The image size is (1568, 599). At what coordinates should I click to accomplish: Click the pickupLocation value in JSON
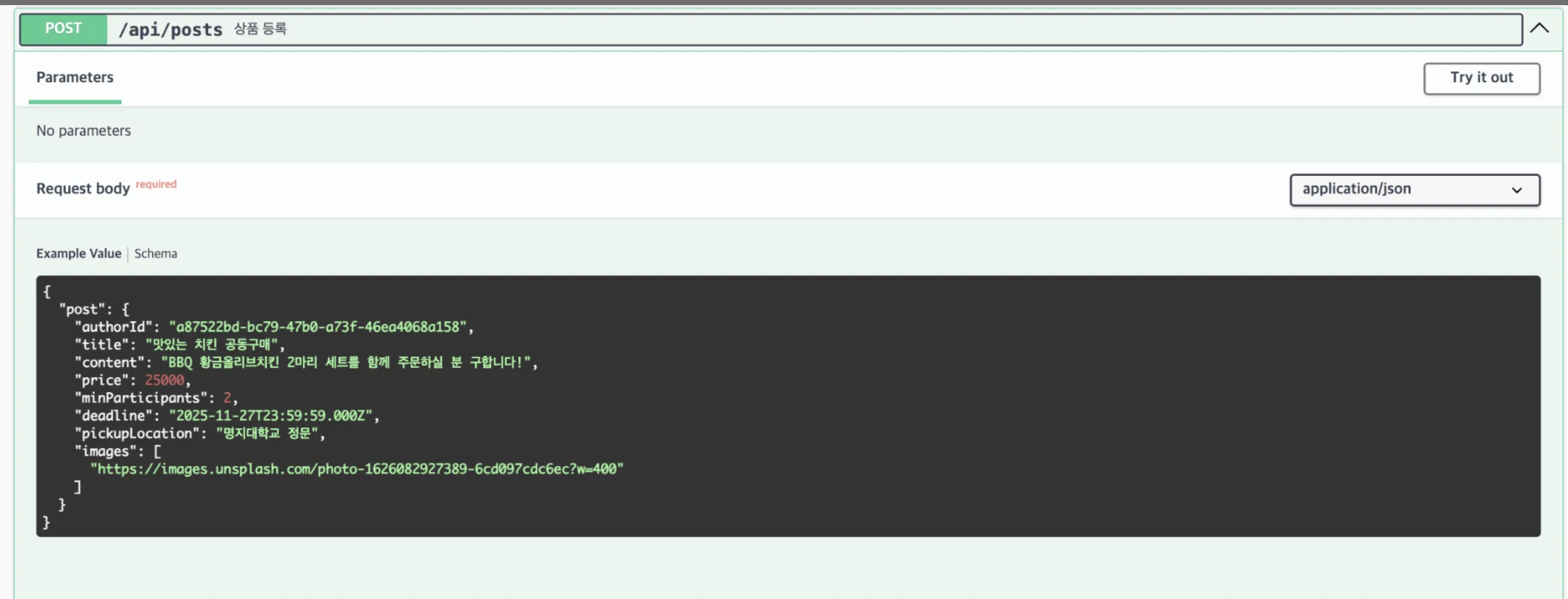point(267,433)
